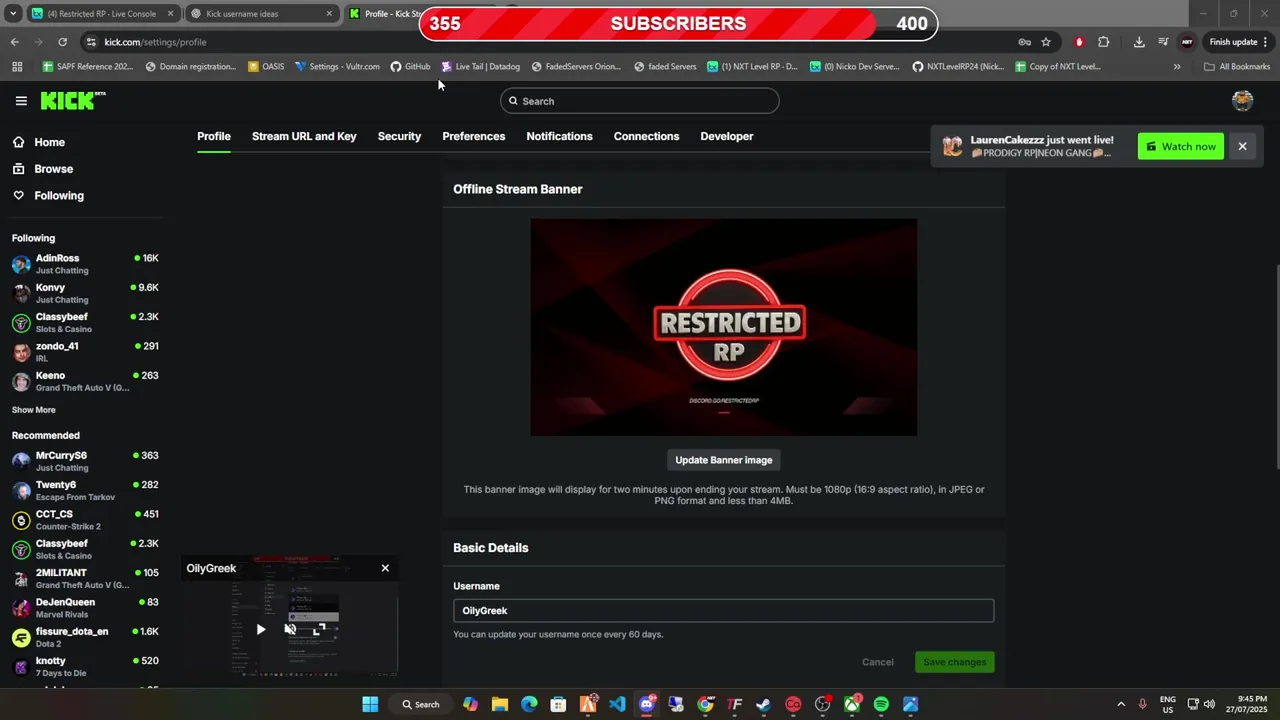The height and width of the screenshot is (720, 1280).
Task: Open the Live Tail Datadog bookmark
Action: (481, 67)
